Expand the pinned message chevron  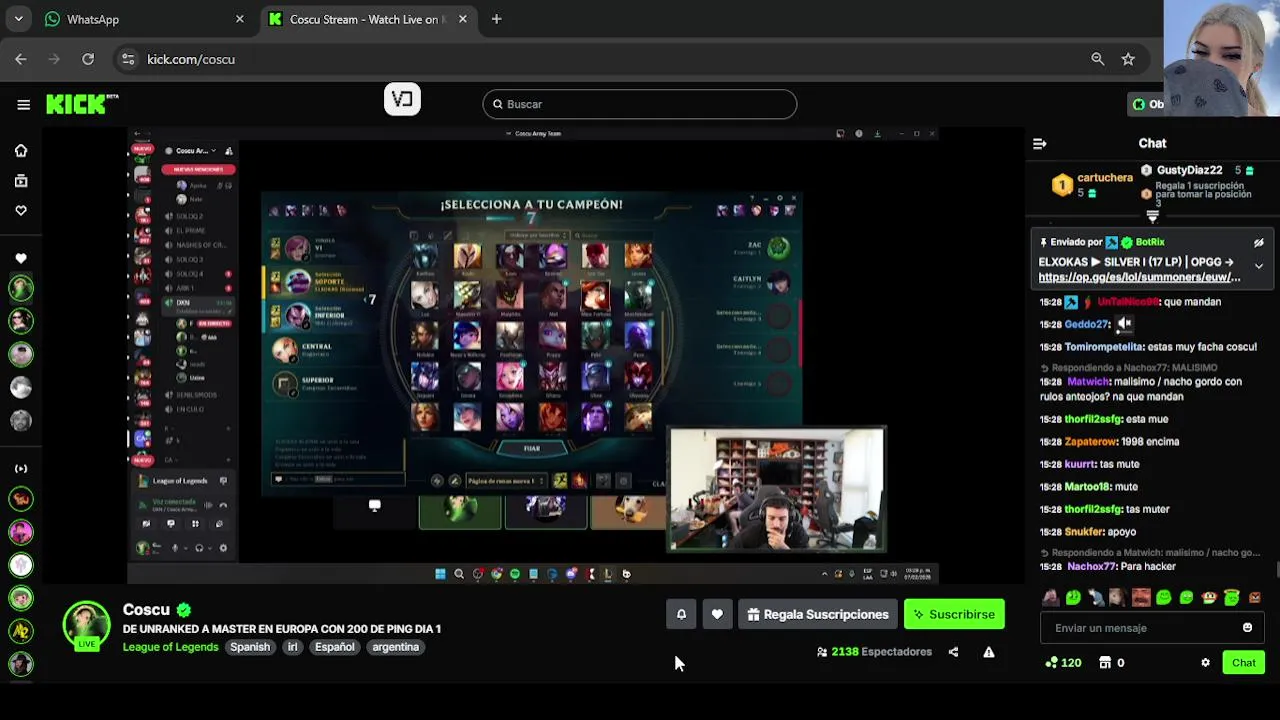(x=1259, y=266)
